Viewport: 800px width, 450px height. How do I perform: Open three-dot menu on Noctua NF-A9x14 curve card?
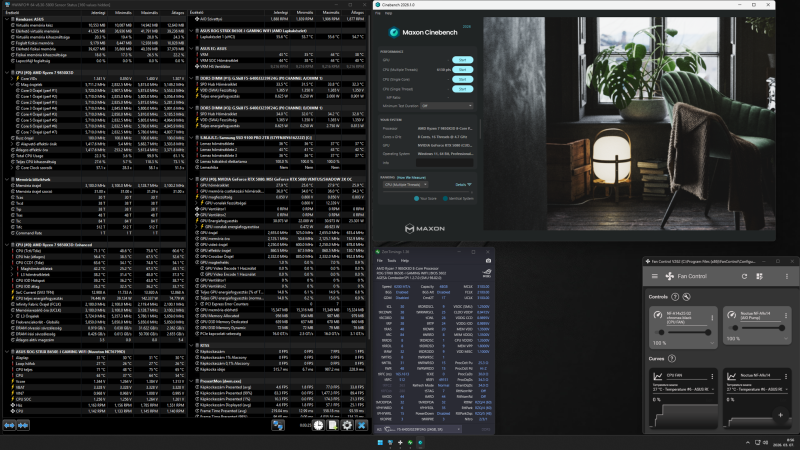pyautogui.click(x=786, y=377)
